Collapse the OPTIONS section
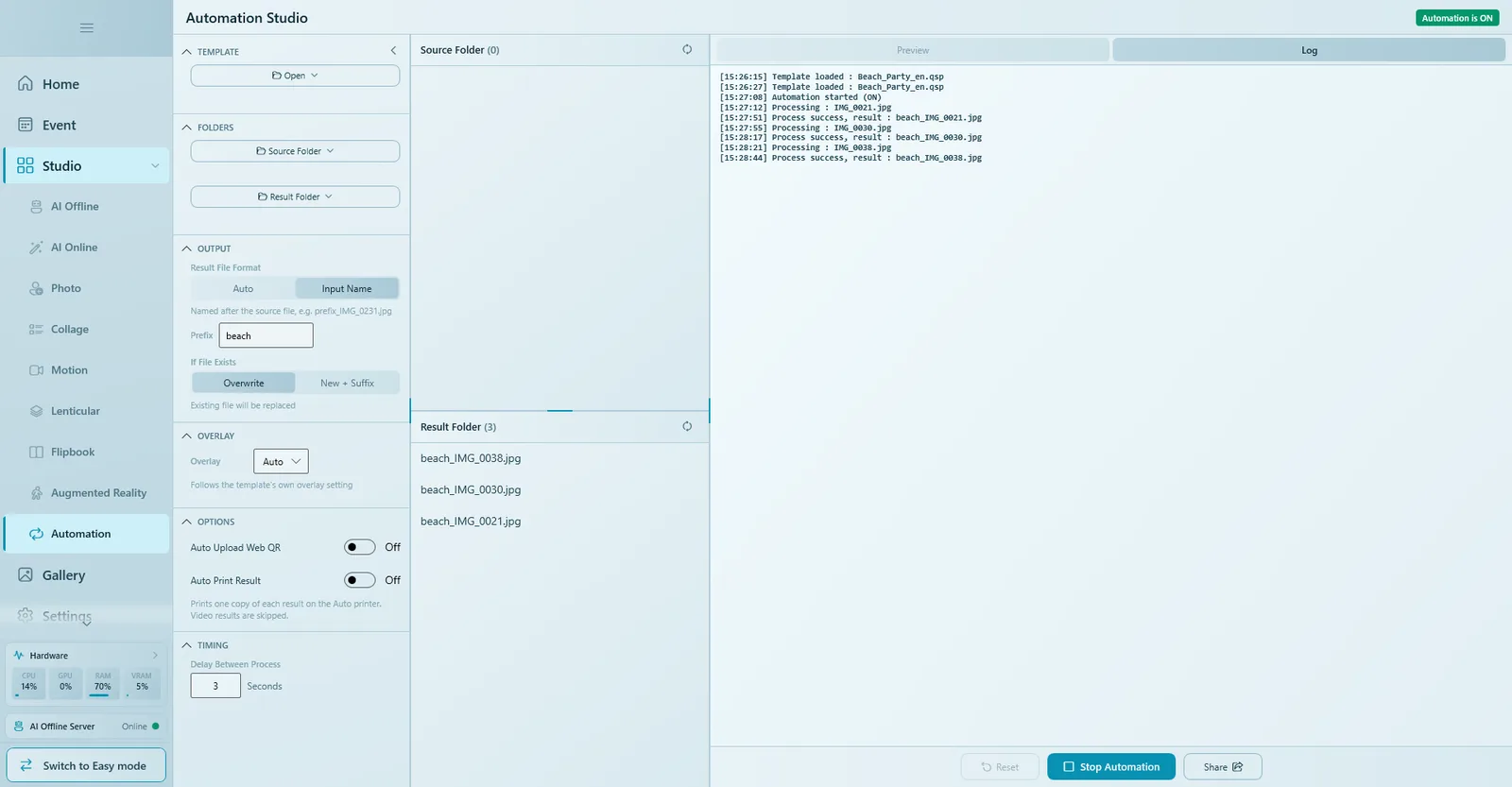Image resolution: width=1512 pixels, height=787 pixels. coord(187,522)
